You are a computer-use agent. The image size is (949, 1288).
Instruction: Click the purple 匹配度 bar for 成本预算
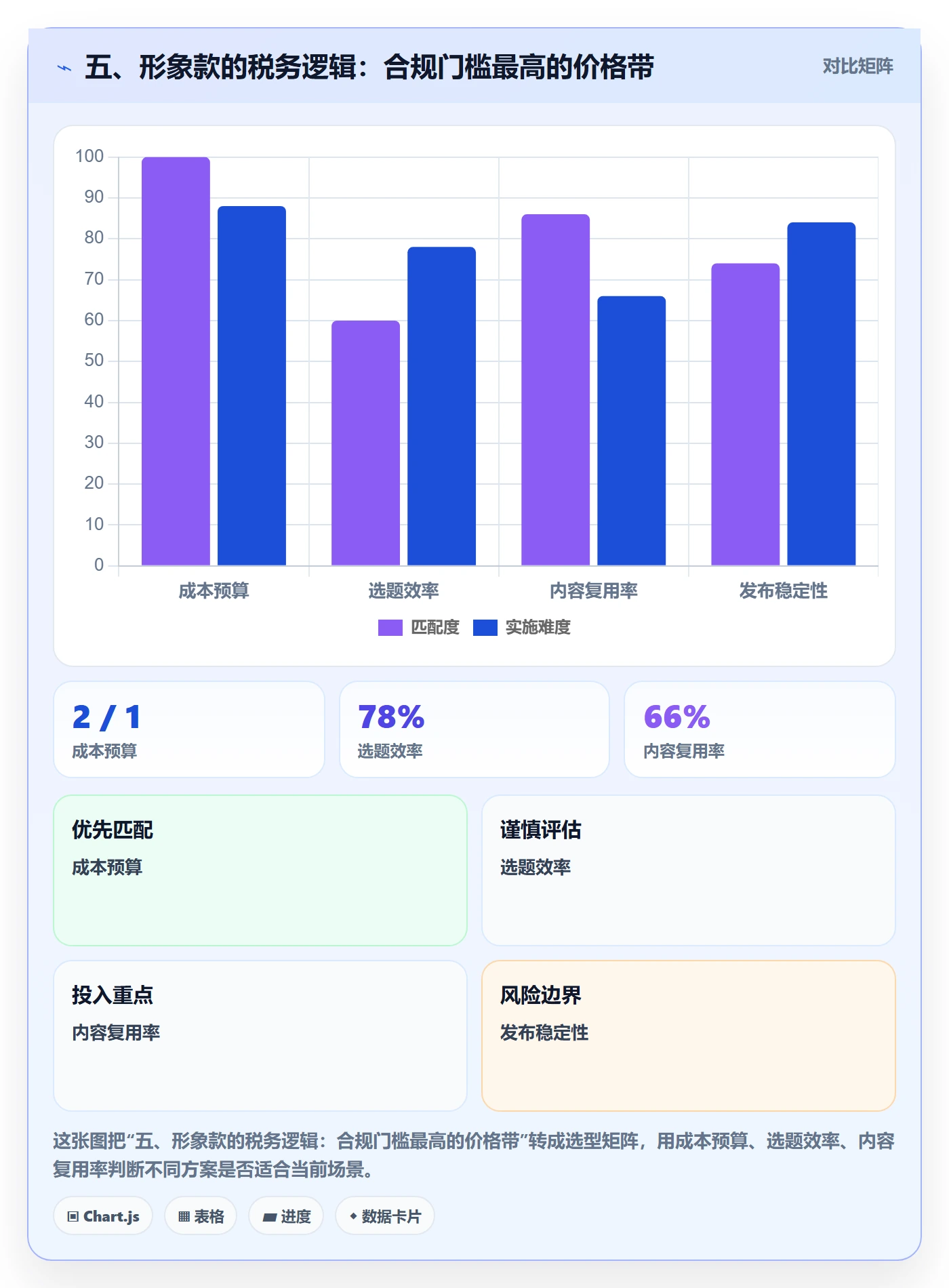176,361
